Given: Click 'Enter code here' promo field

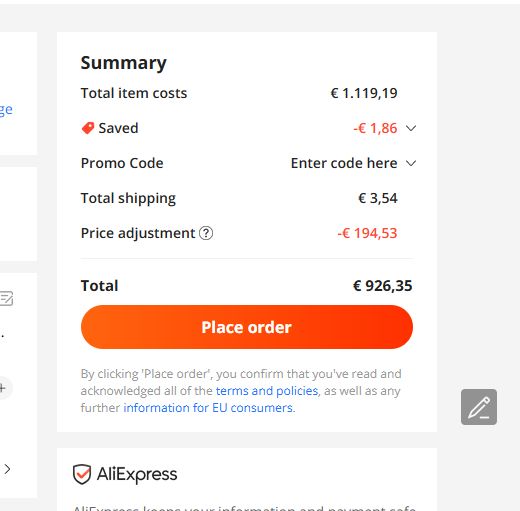Looking at the screenshot, I should coord(344,163).
